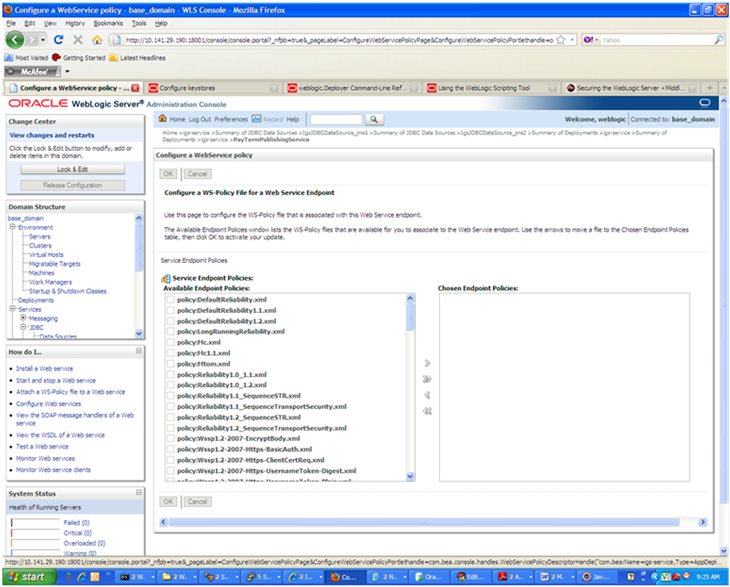
Task: Close the Configure a WebService policy tab
Action: [135, 88]
